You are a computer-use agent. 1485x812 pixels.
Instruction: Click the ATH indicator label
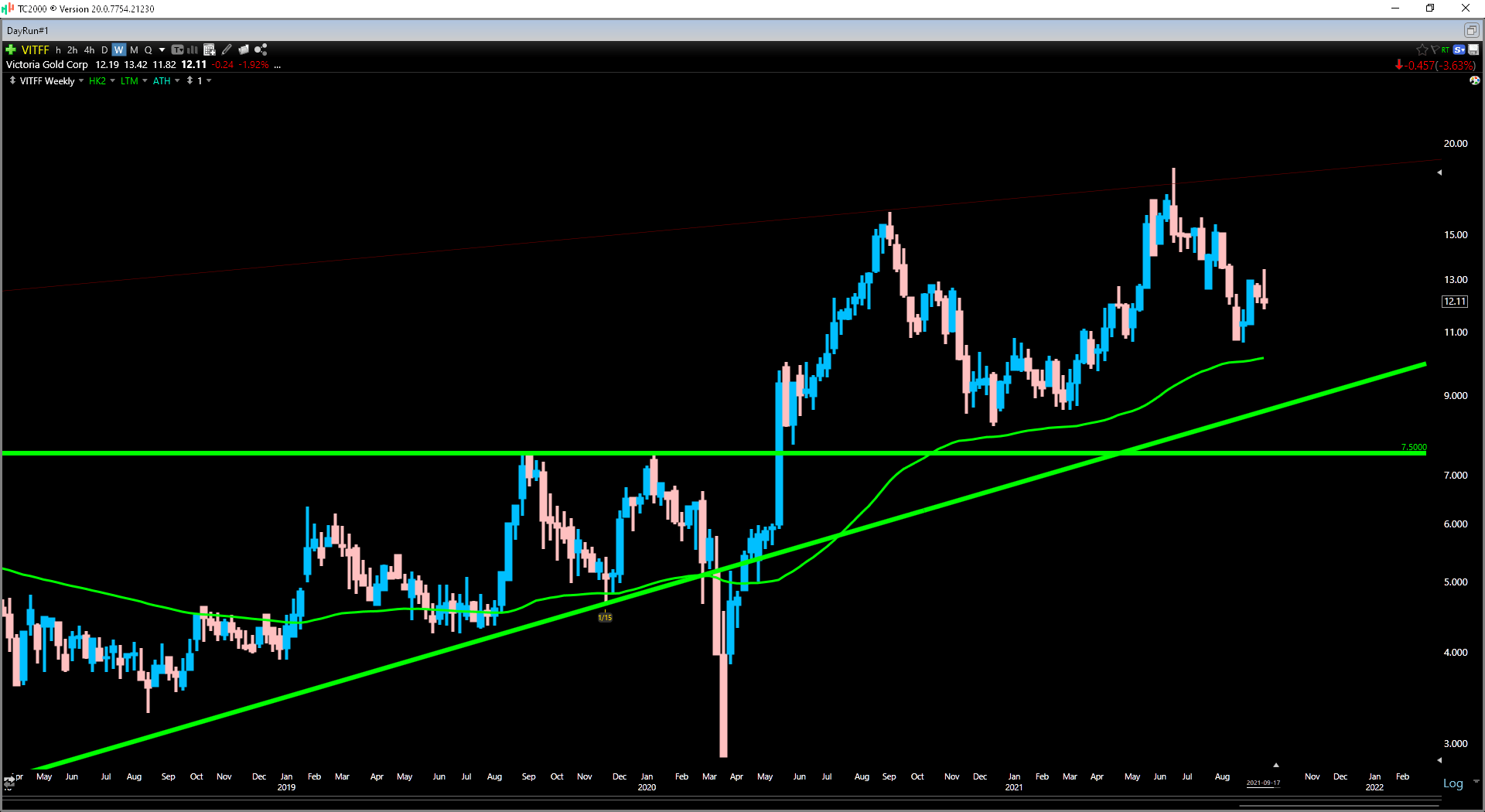point(162,80)
